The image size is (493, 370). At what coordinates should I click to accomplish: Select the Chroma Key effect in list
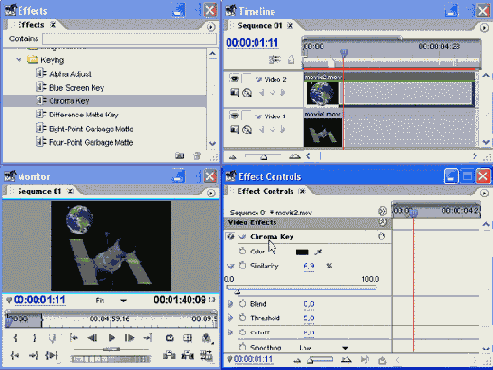(69, 101)
